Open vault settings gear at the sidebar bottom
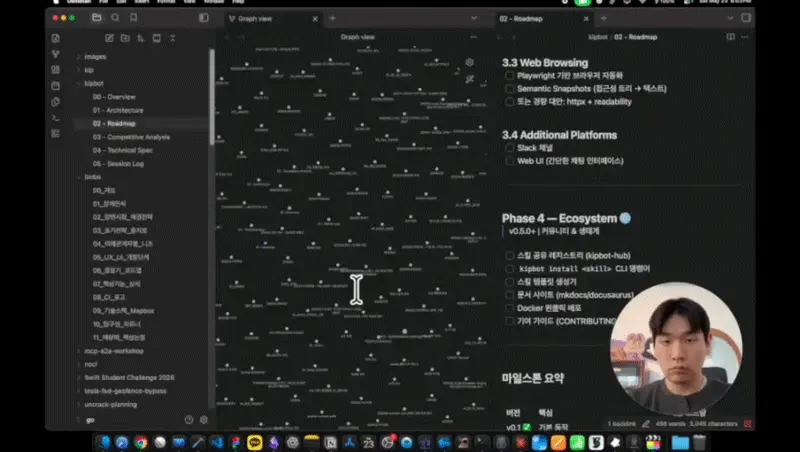Viewport: 800px width, 452px height. pos(204,419)
